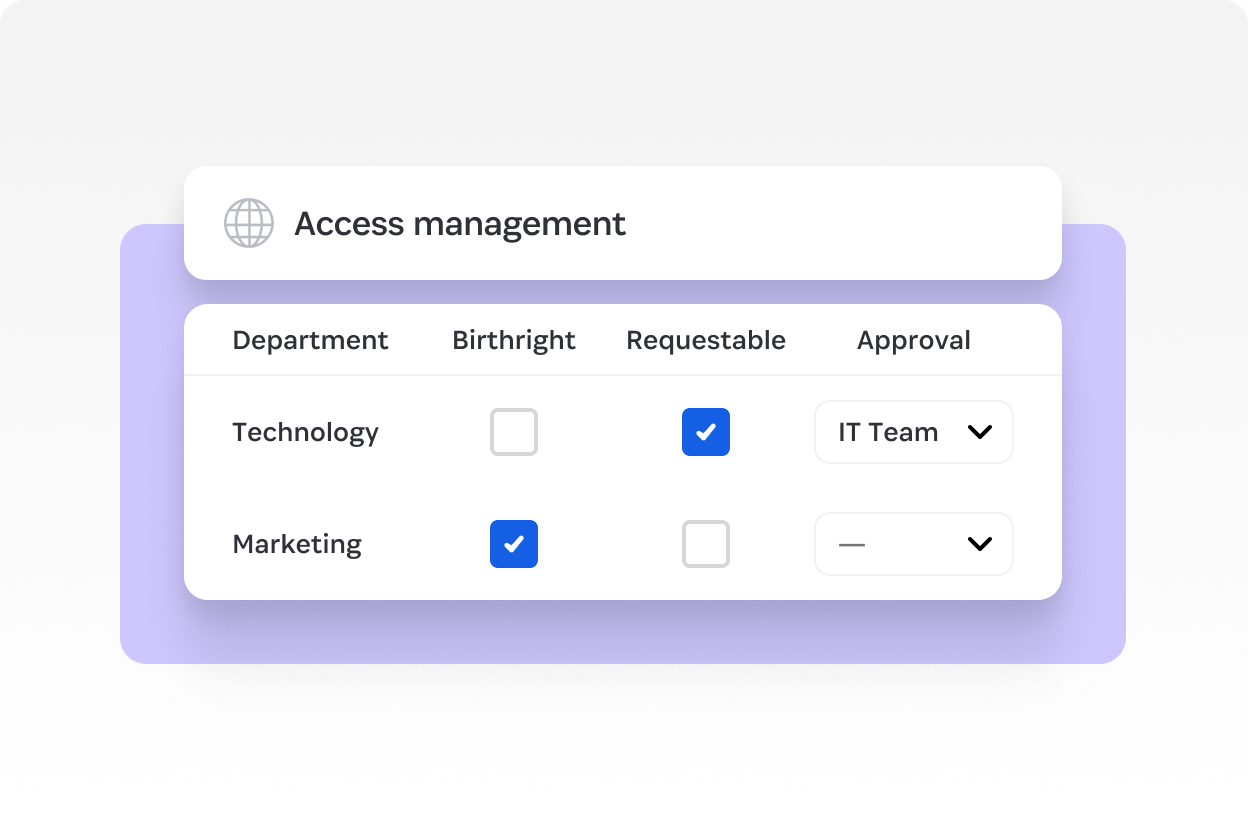Click the Requestable column header

tap(705, 340)
